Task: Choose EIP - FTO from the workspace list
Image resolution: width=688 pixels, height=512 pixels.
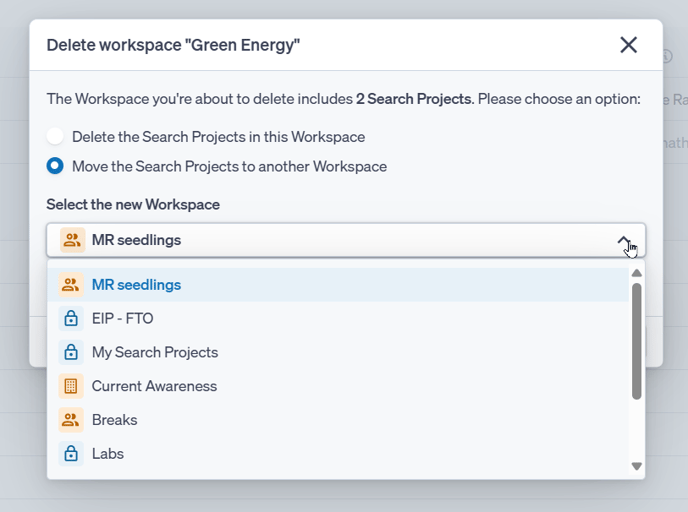Action: point(122,319)
